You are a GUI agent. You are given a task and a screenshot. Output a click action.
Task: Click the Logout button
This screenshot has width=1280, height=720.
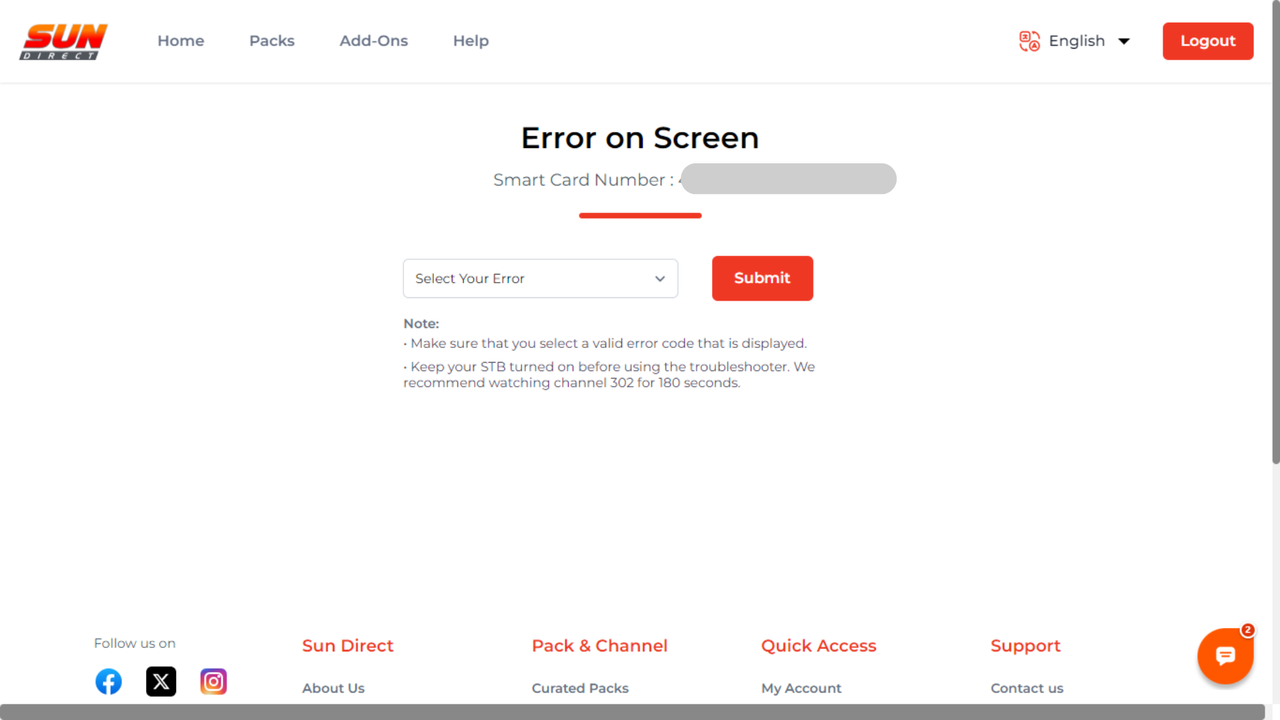(x=1208, y=41)
